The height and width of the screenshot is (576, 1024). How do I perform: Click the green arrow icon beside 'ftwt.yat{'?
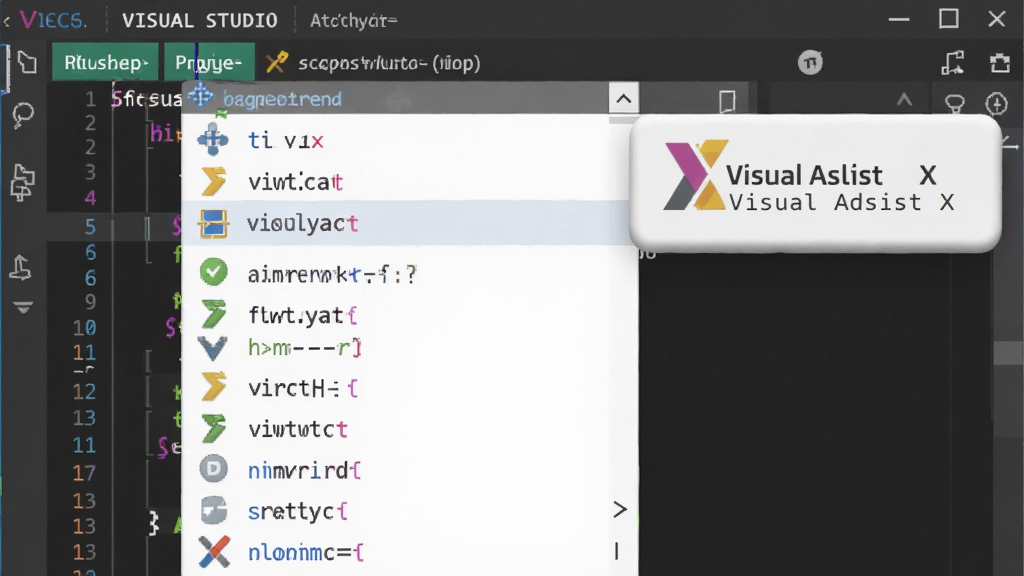pos(214,314)
